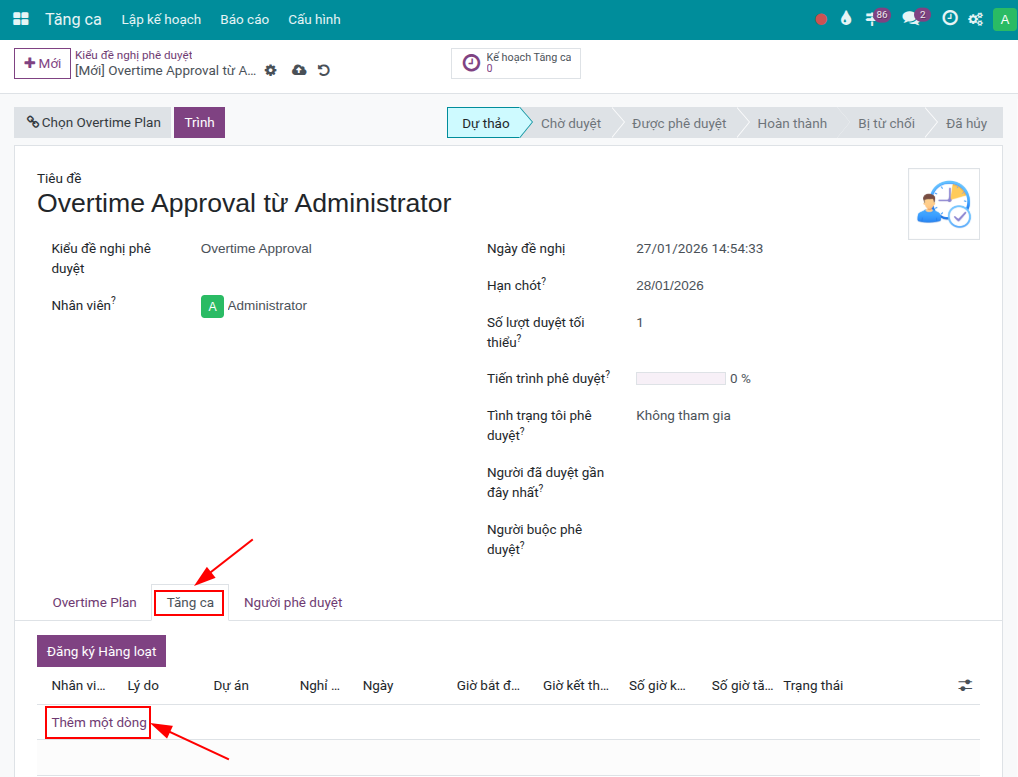Toggle optional columns icon in the list header
The width and height of the screenshot is (1018, 777).
(964, 685)
